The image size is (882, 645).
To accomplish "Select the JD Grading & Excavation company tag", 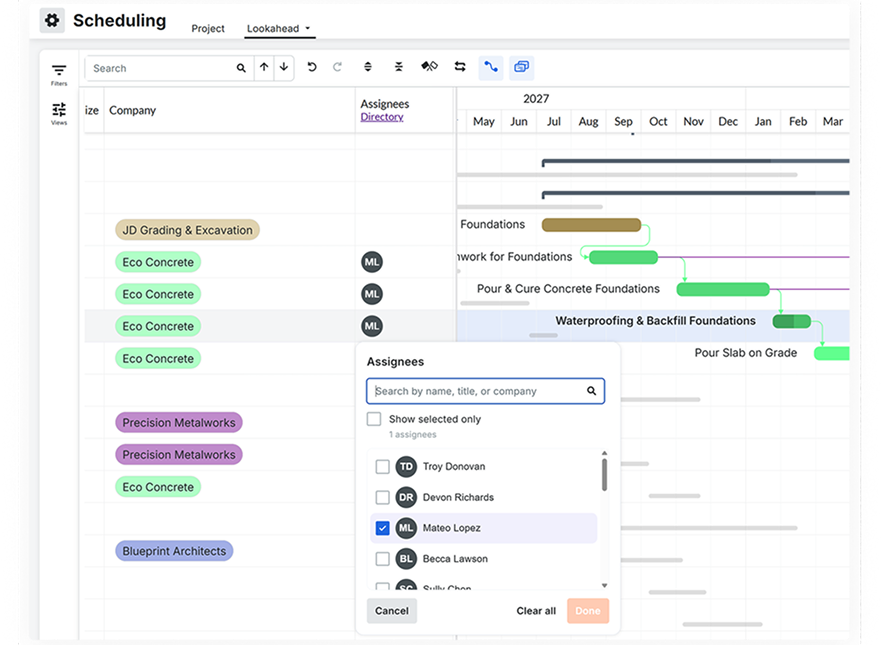I will click(x=187, y=230).
